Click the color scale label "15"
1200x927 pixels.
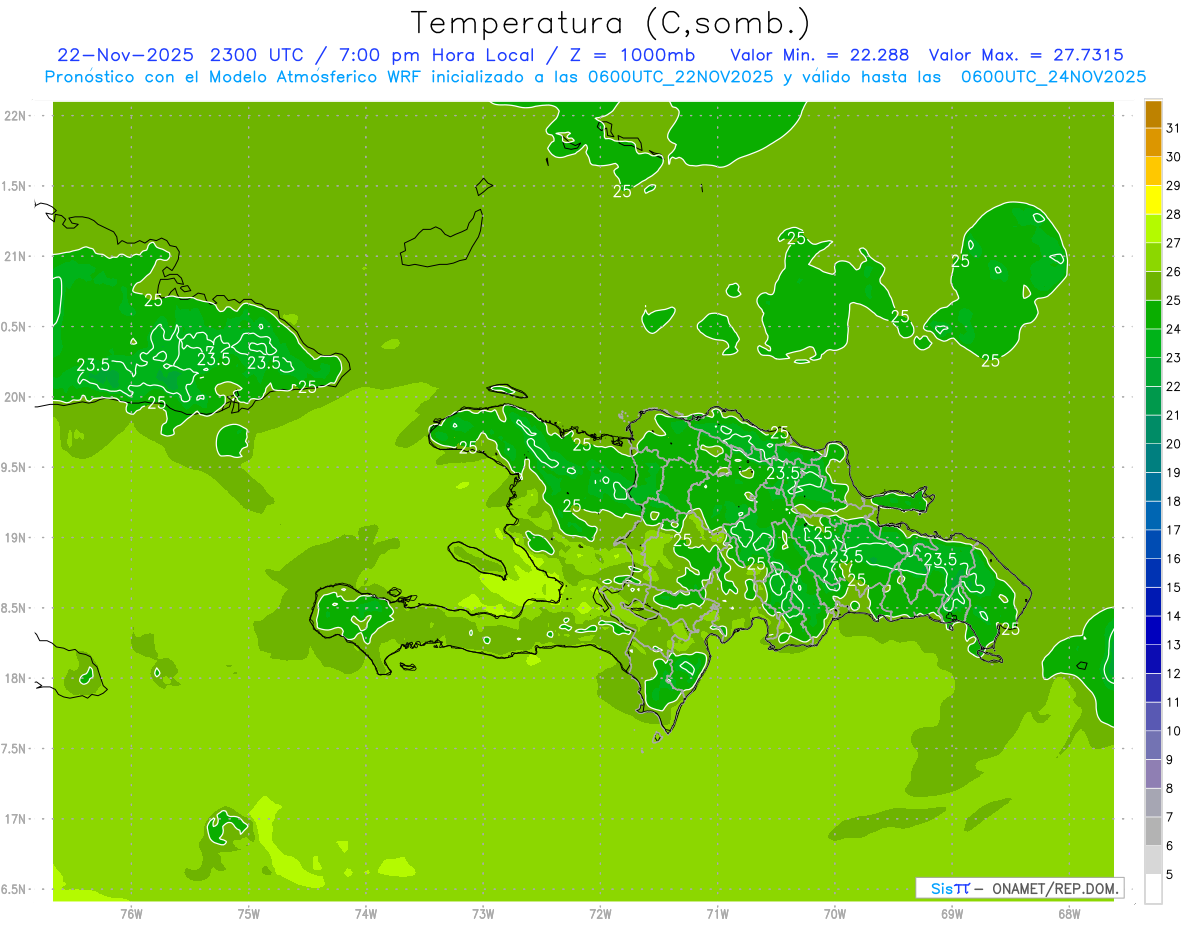pos(1174,588)
